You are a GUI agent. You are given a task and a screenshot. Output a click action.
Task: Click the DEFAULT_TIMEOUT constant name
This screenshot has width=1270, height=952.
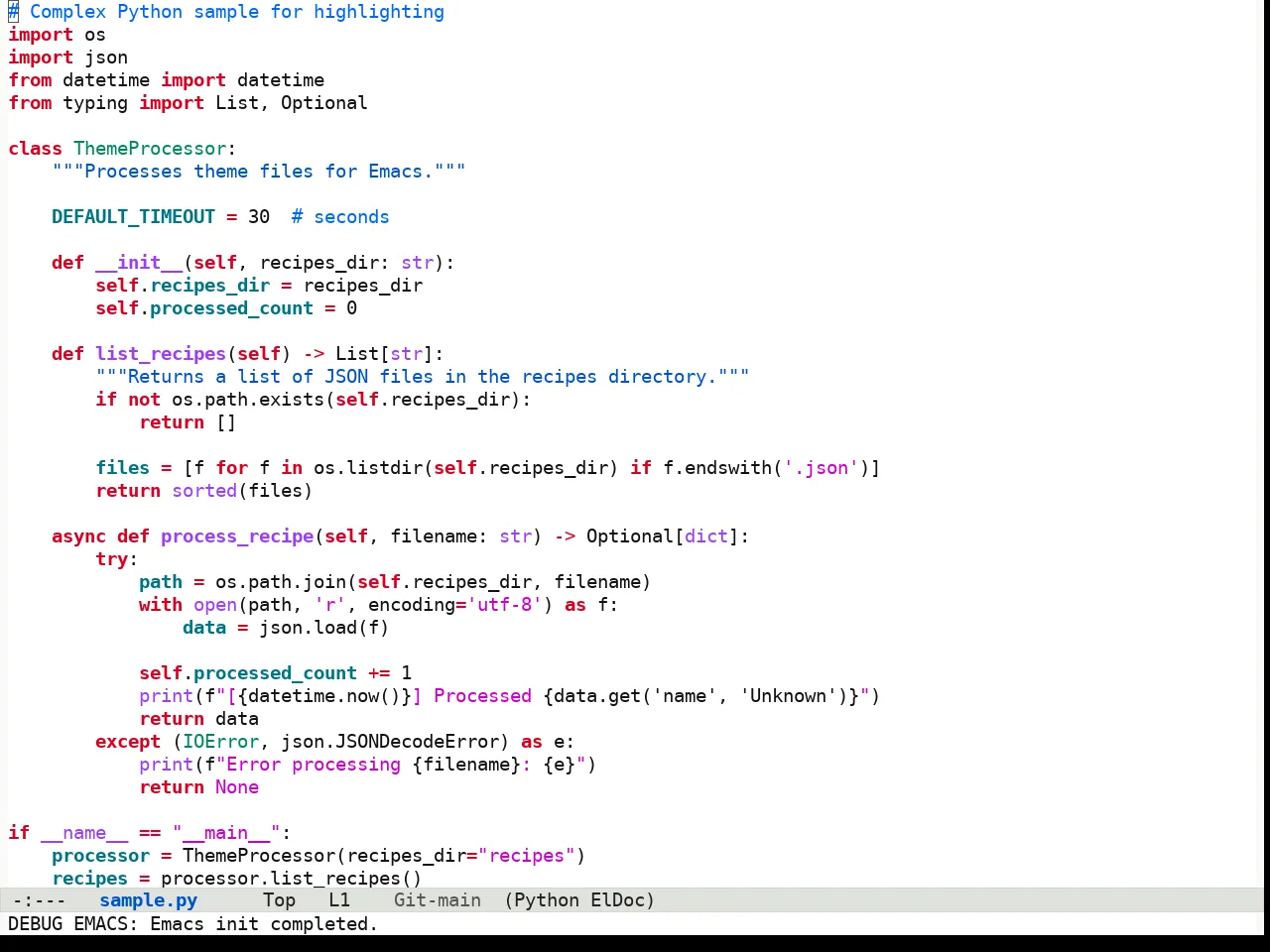pos(133,217)
